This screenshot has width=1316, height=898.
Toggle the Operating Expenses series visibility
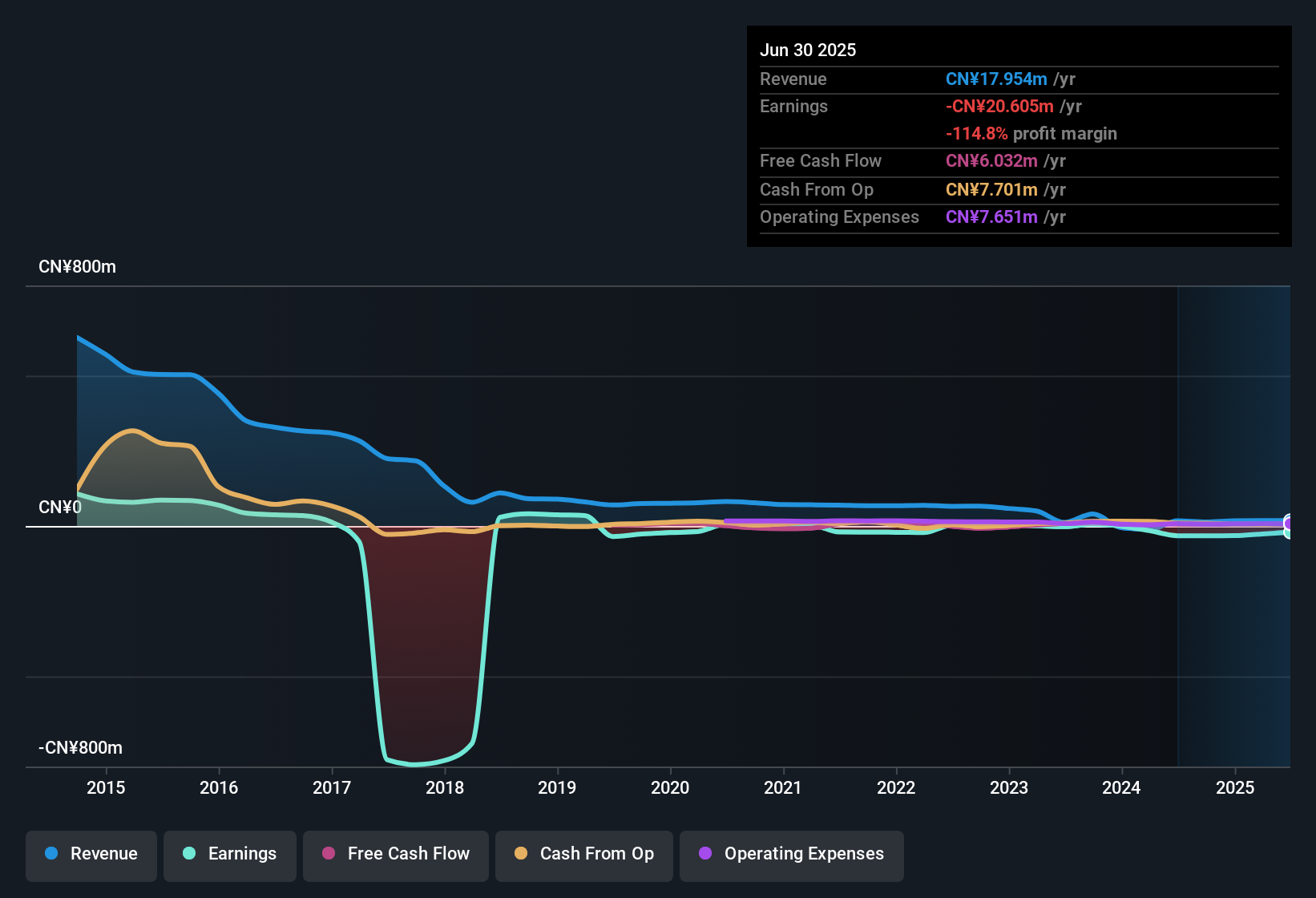coord(791,854)
